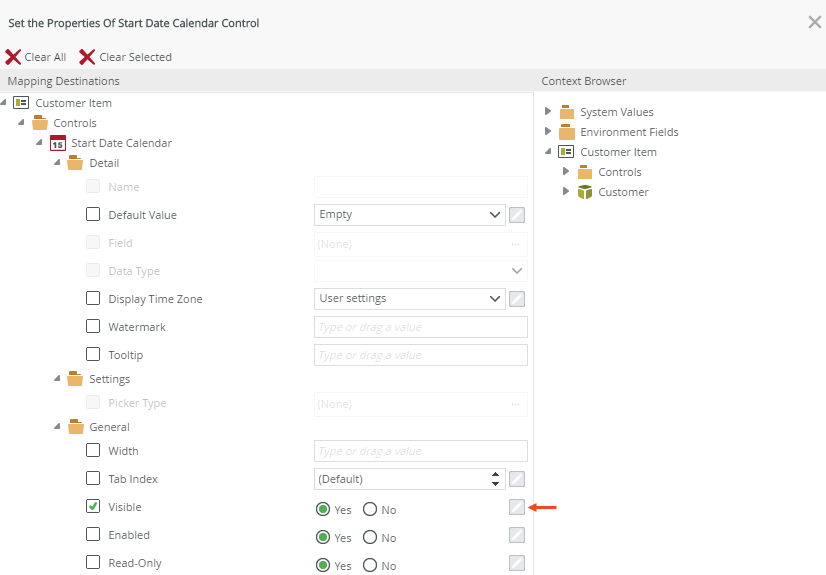826x575 pixels.
Task: Close the properties dialog
Action: click(814, 22)
